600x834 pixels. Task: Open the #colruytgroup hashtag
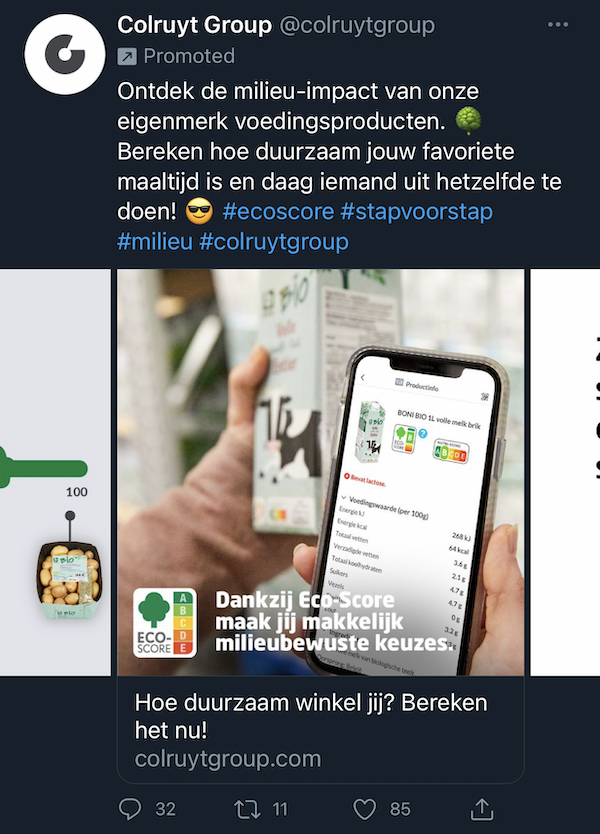click(274, 242)
